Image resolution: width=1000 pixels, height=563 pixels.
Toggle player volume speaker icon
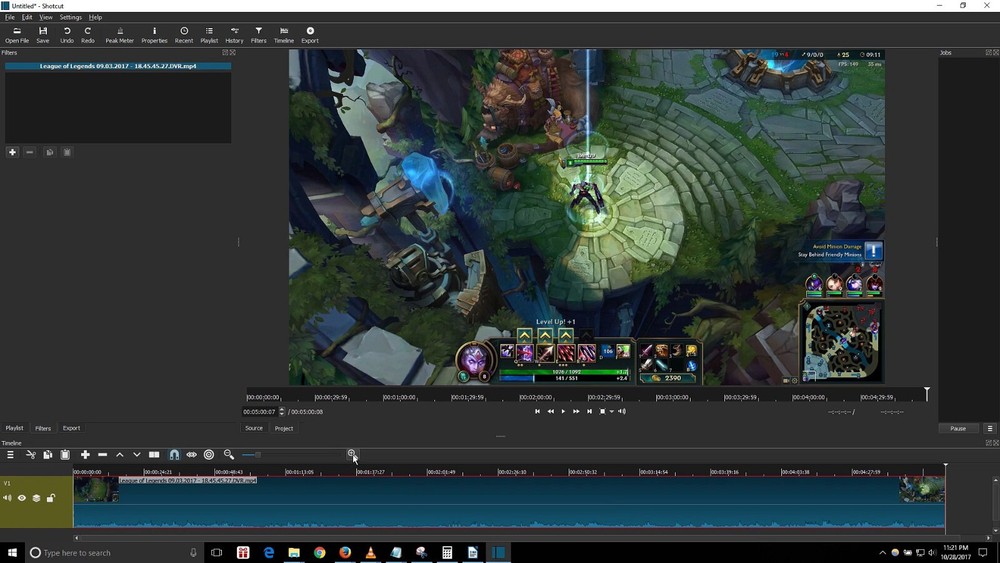pyautogui.click(x=622, y=411)
